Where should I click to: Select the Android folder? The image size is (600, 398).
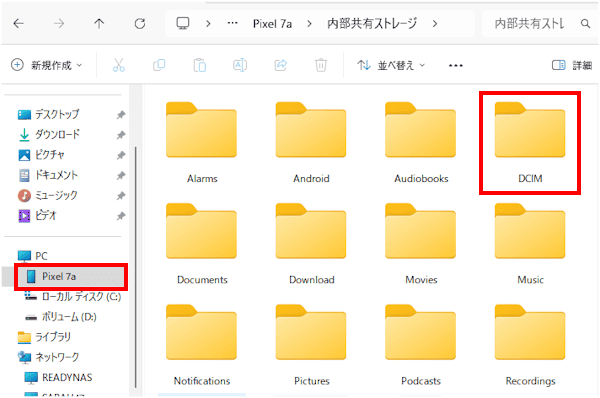[x=311, y=143]
